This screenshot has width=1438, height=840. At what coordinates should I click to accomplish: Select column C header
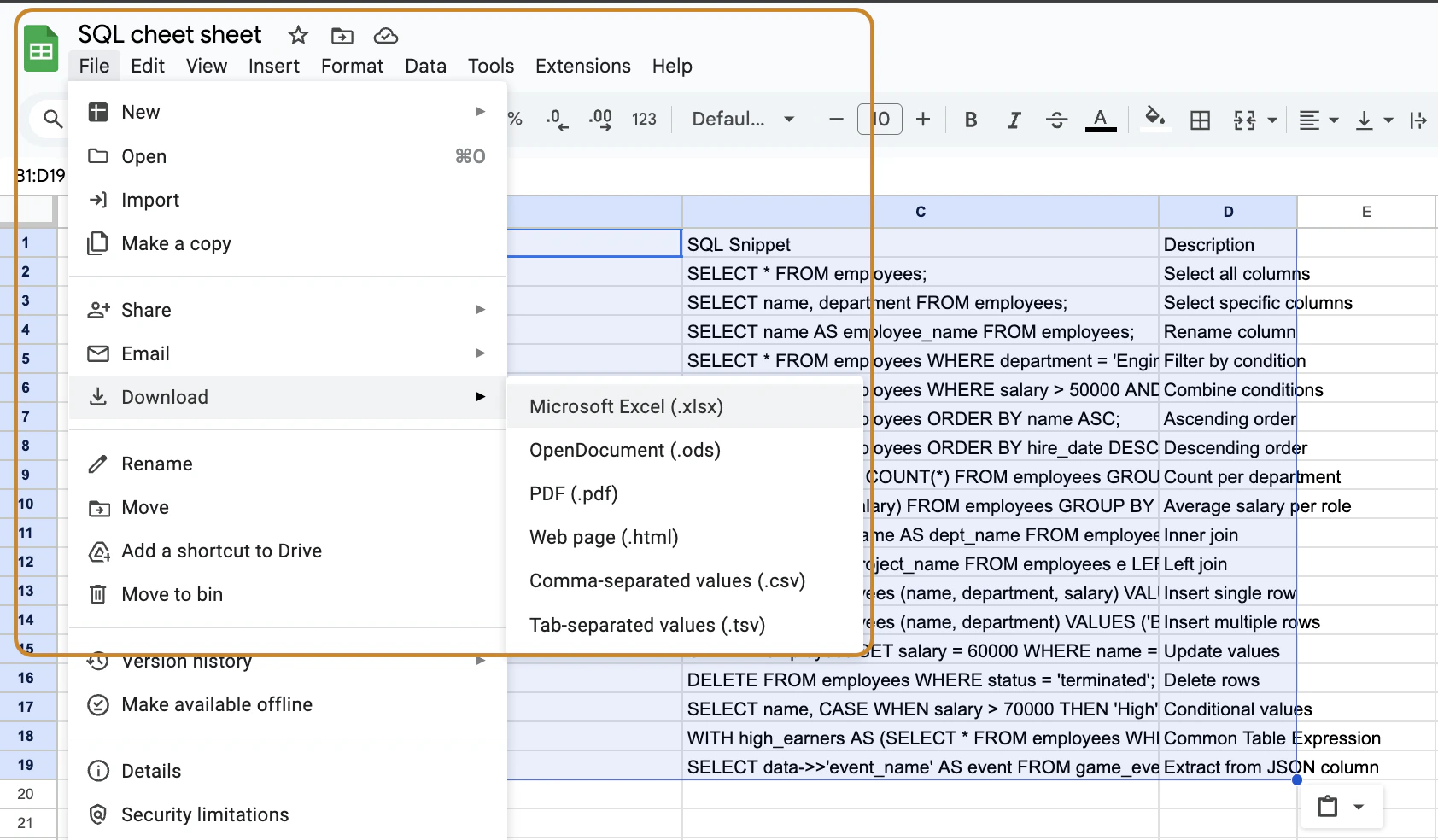click(921, 212)
